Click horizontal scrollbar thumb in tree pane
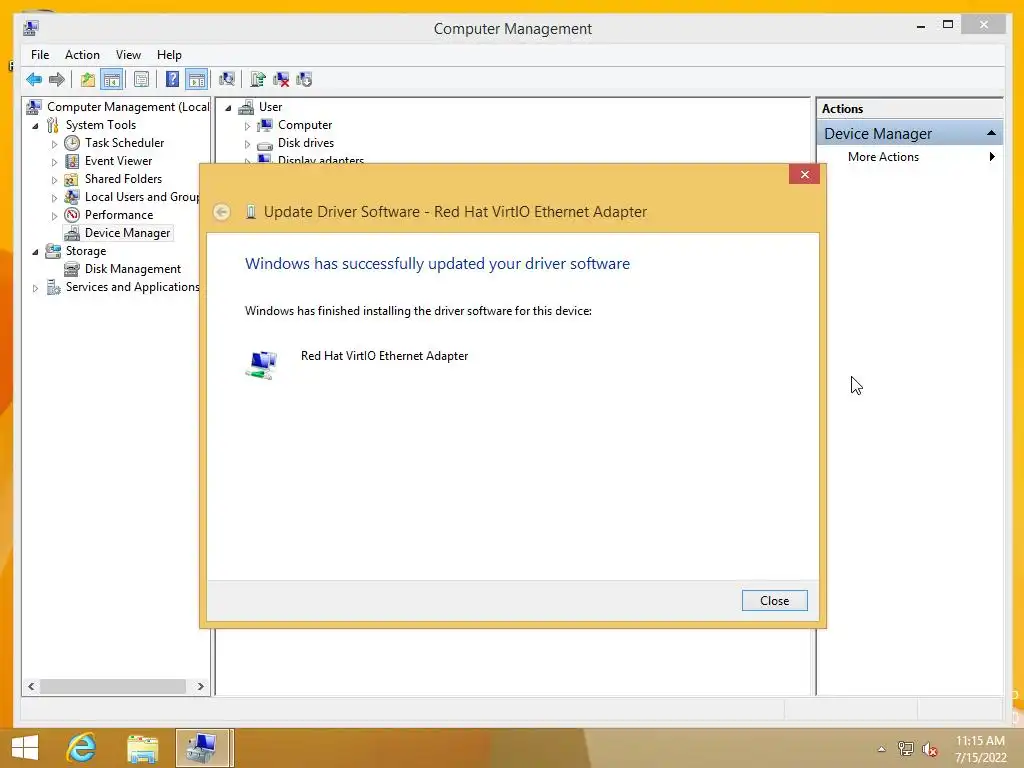Image resolution: width=1024 pixels, height=768 pixels. click(113, 686)
